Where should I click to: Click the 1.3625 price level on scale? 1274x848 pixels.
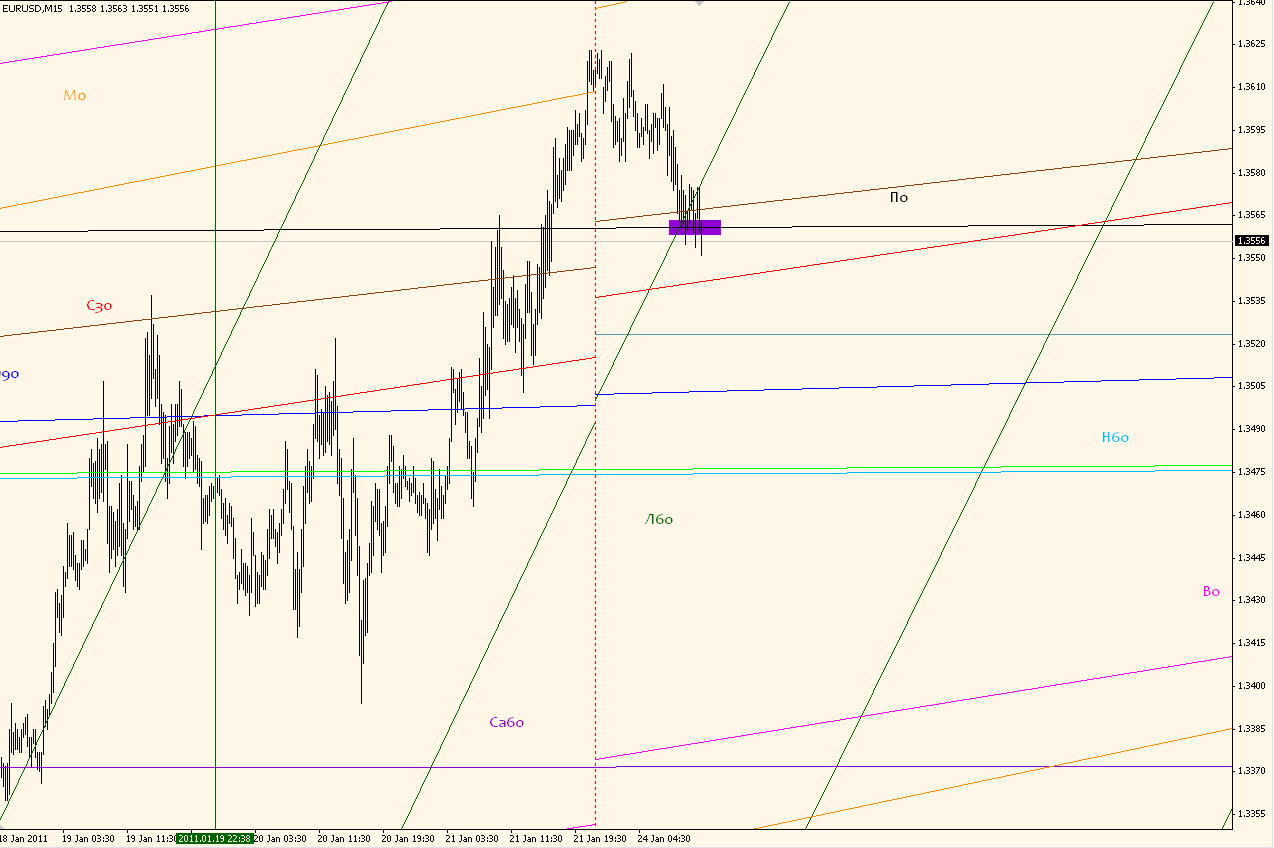tap(1253, 44)
